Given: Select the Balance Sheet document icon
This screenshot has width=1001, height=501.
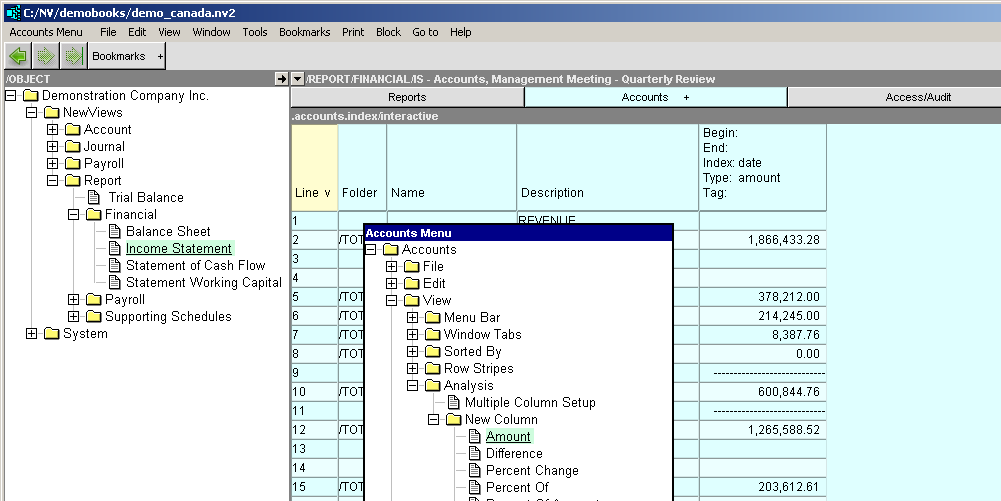Looking at the screenshot, I should 114,231.
